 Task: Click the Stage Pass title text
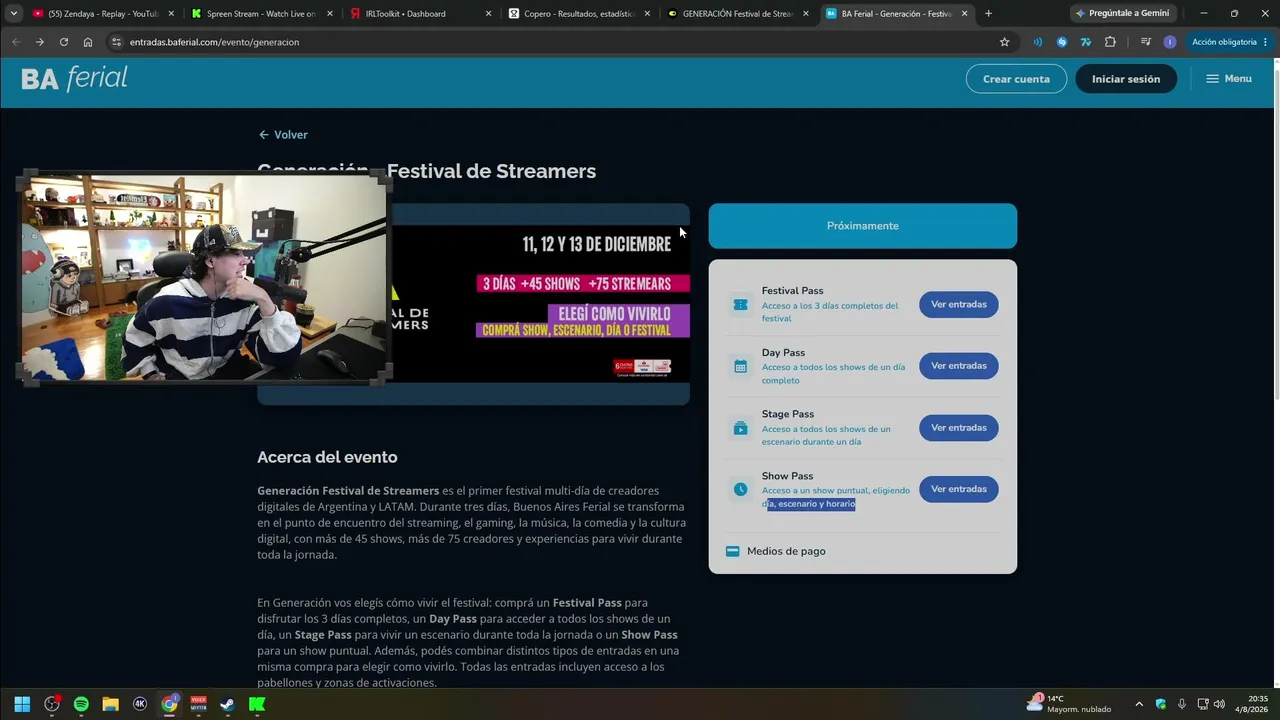click(x=788, y=414)
